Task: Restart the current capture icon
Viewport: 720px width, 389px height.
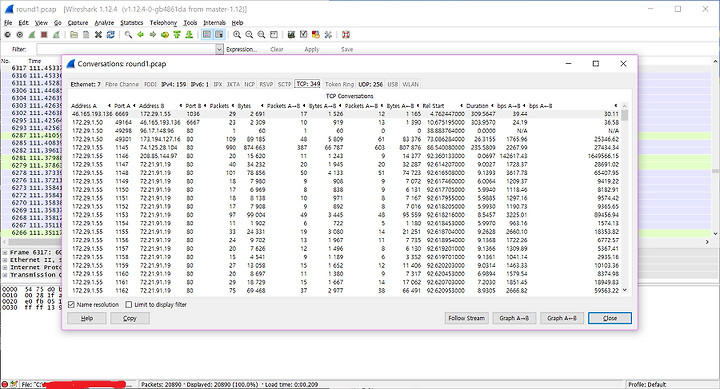Action: (56, 34)
